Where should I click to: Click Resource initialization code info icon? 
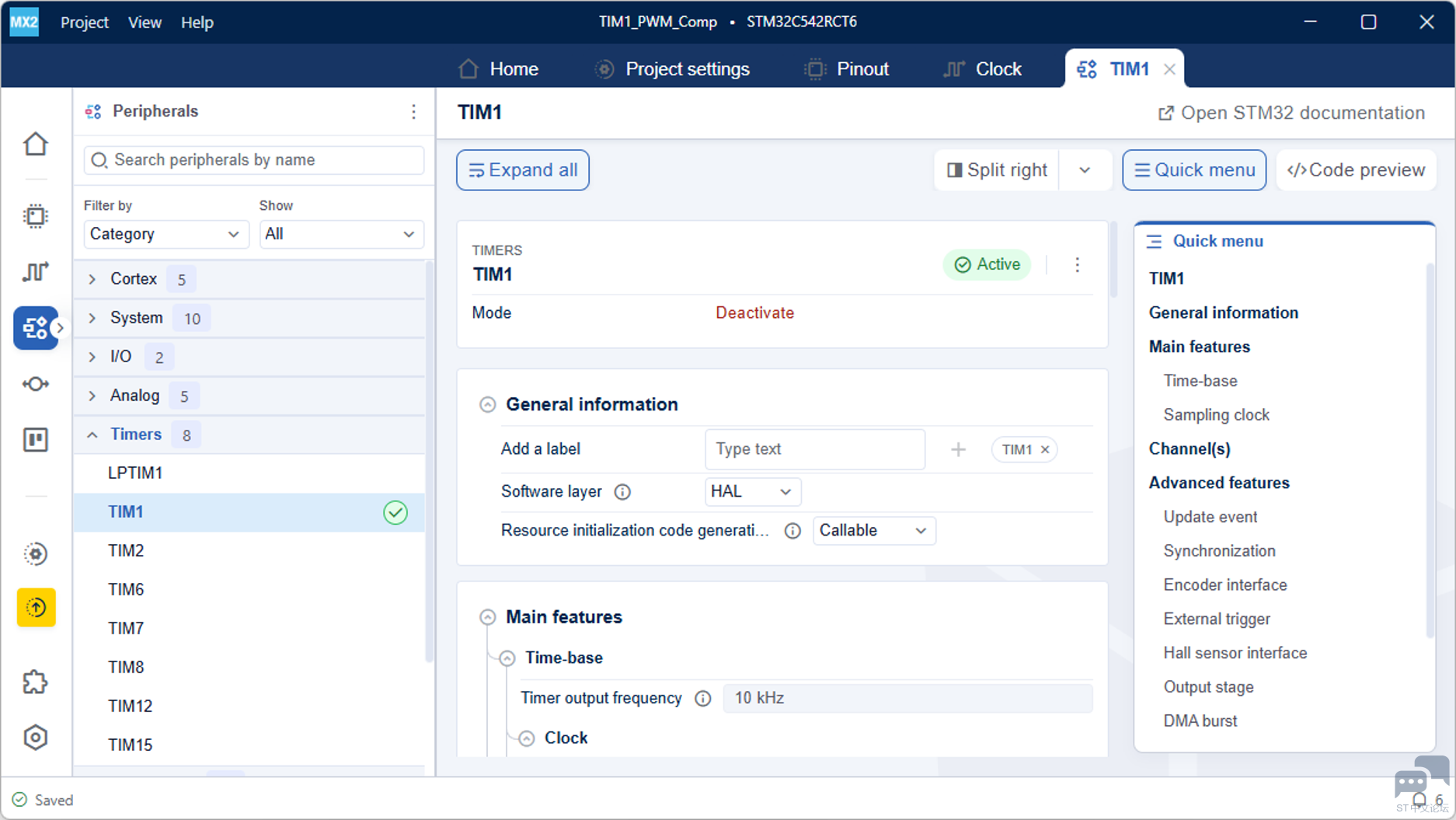[792, 531]
